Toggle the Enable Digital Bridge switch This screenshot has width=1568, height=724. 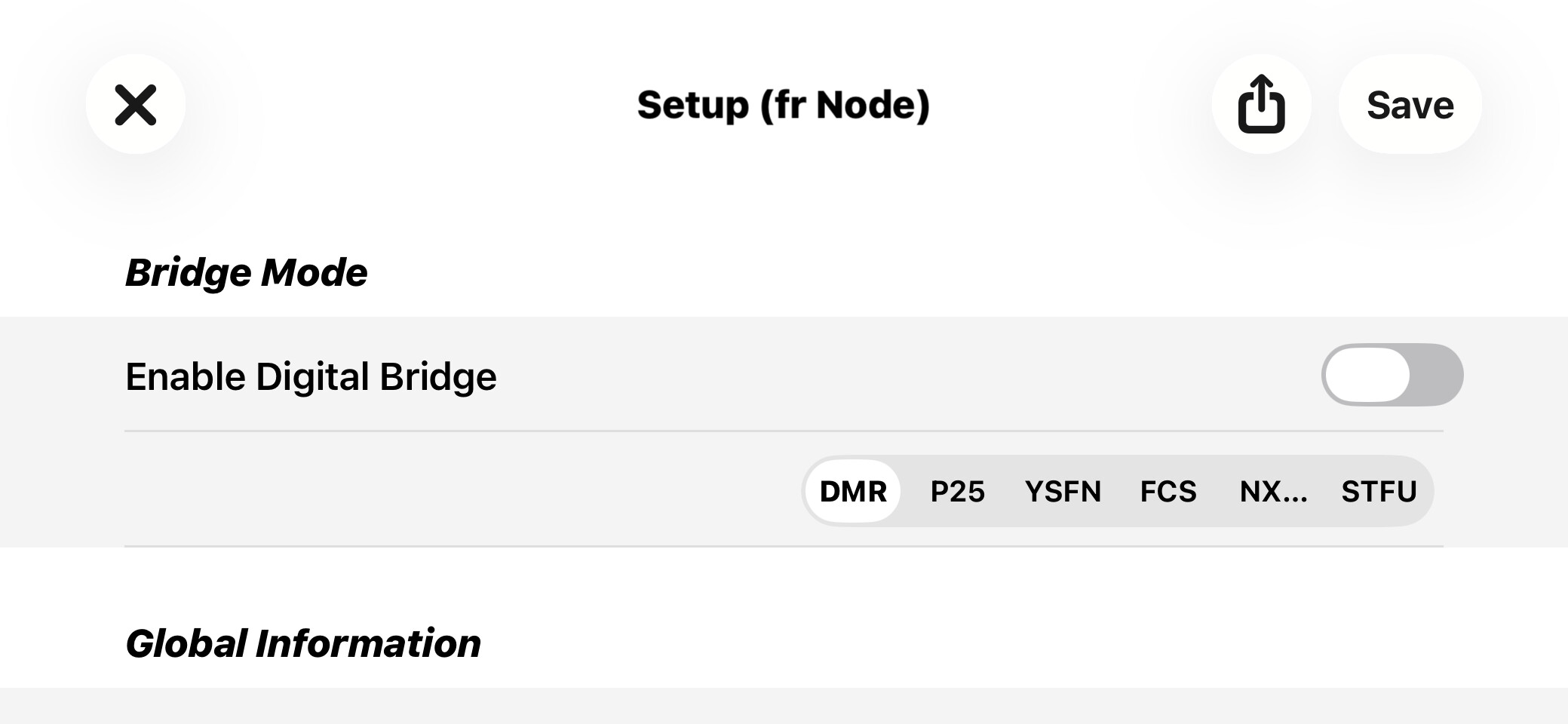pyautogui.click(x=1392, y=375)
